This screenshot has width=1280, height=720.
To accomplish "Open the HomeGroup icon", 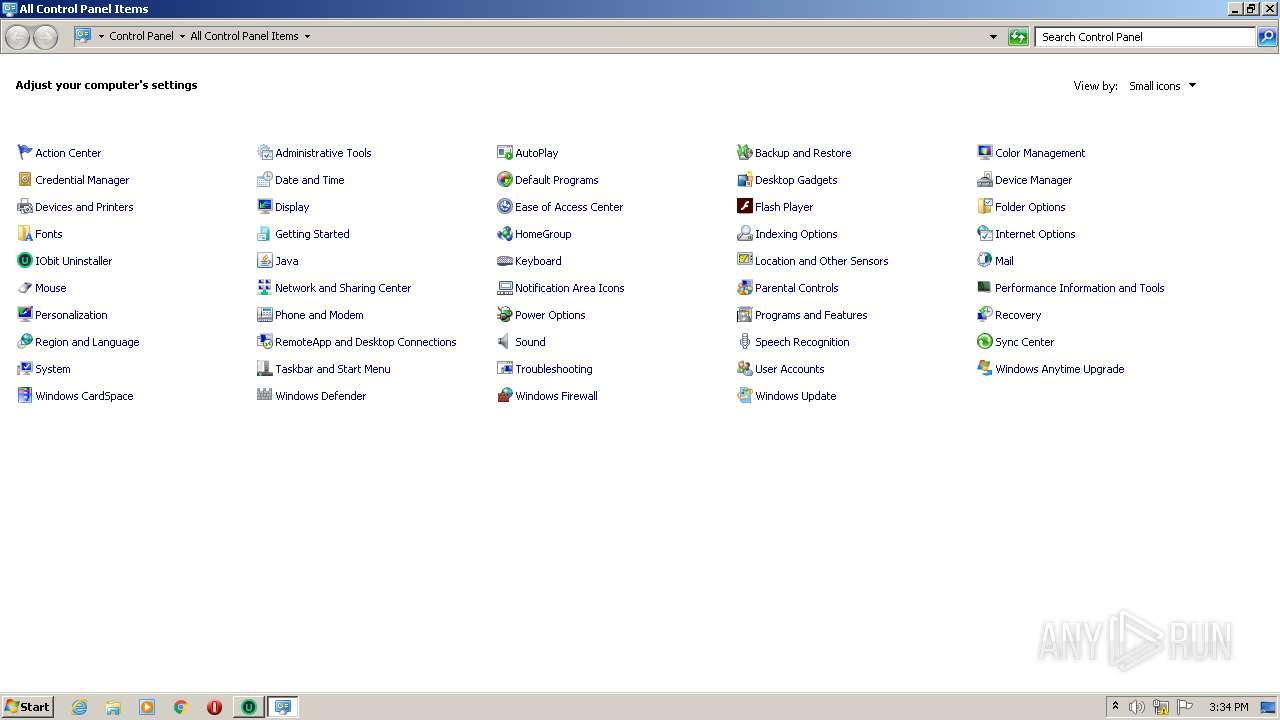I will pos(505,233).
